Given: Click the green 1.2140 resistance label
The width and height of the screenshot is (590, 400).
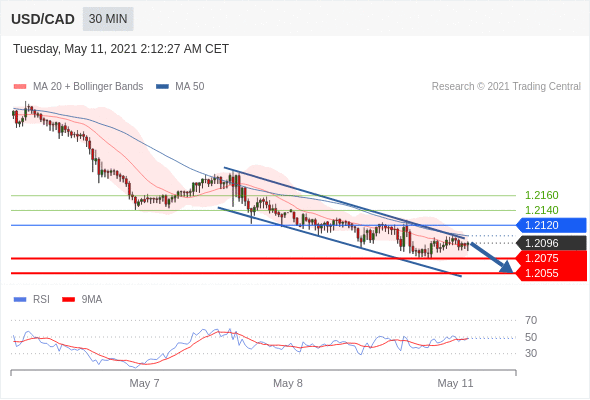Looking at the screenshot, I should coord(541,210).
